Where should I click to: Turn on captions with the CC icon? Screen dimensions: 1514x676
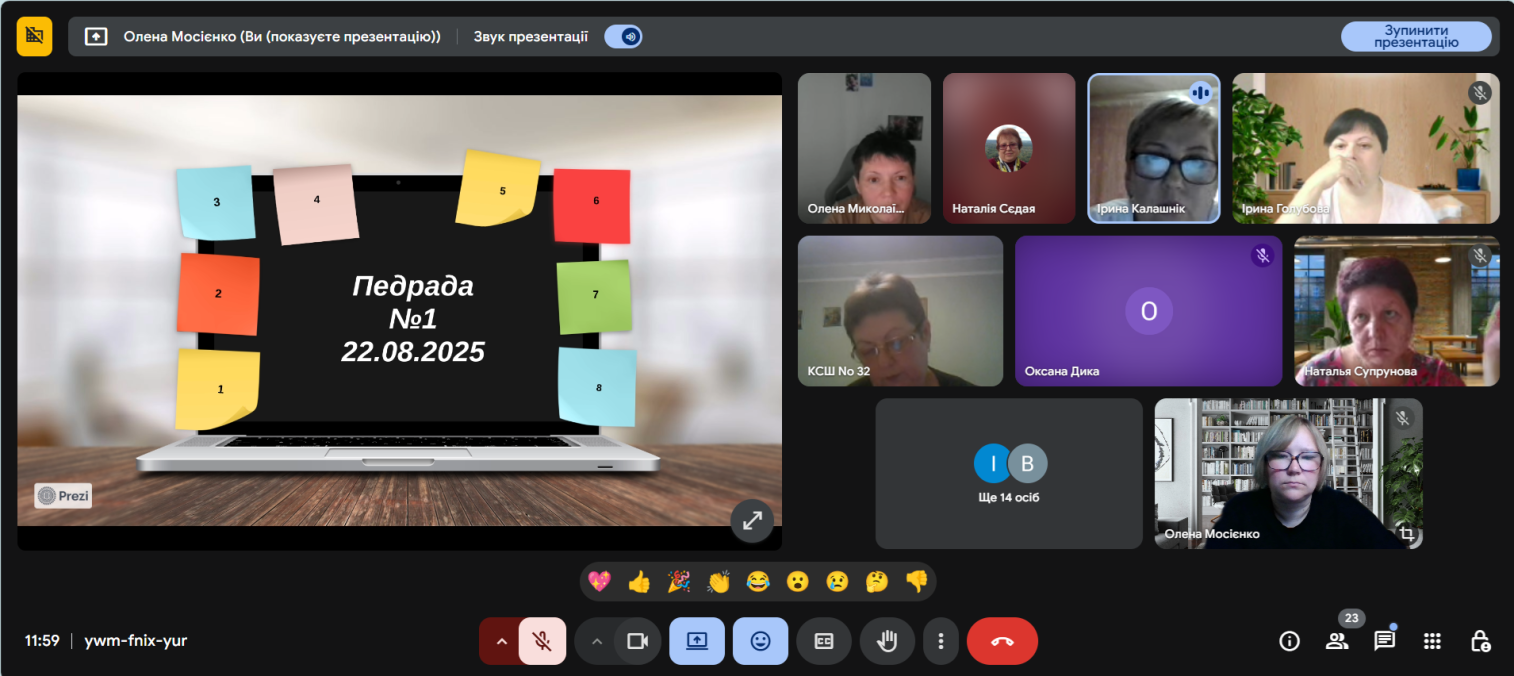coord(824,642)
